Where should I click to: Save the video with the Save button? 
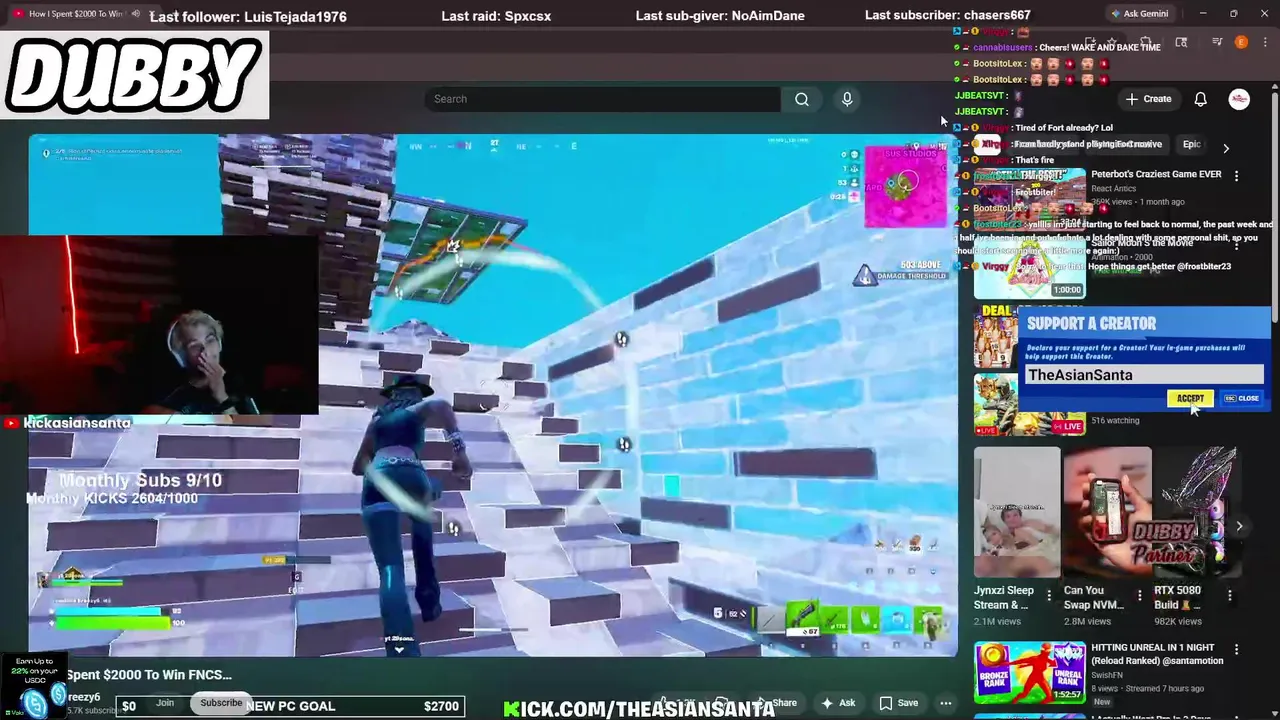(898, 703)
